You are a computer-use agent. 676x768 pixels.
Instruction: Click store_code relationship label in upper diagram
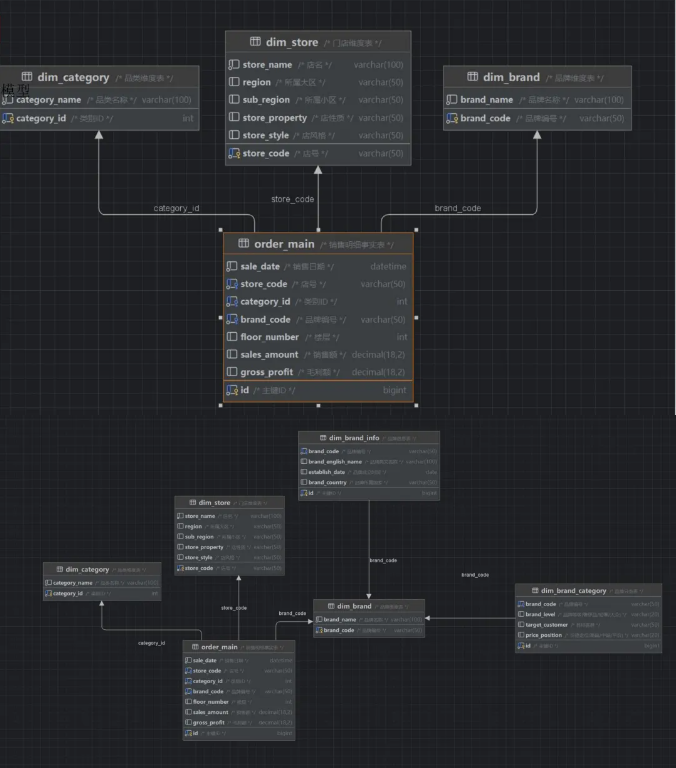[x=292, y=199]
